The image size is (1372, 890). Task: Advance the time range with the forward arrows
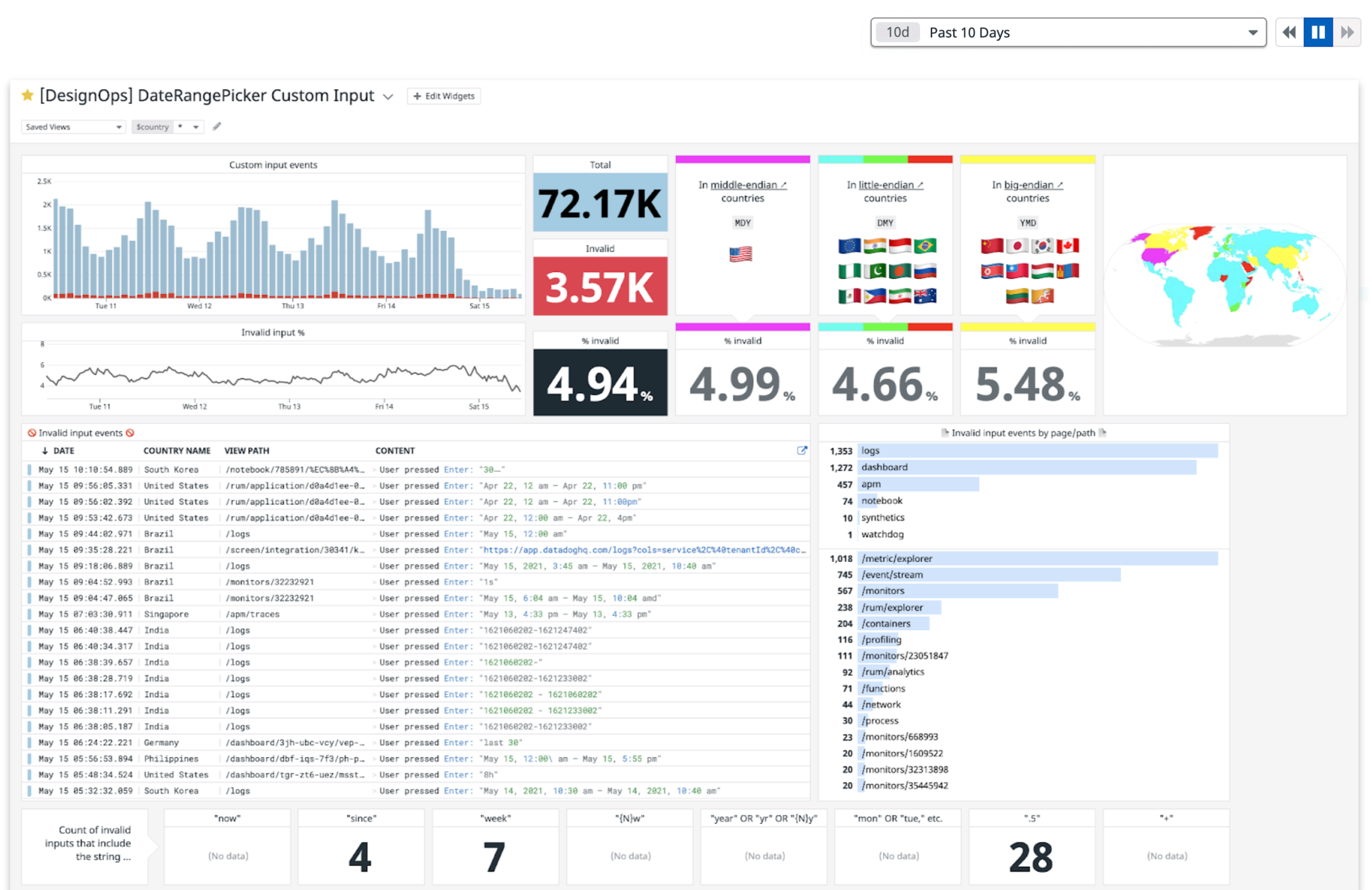(1347, 32)
